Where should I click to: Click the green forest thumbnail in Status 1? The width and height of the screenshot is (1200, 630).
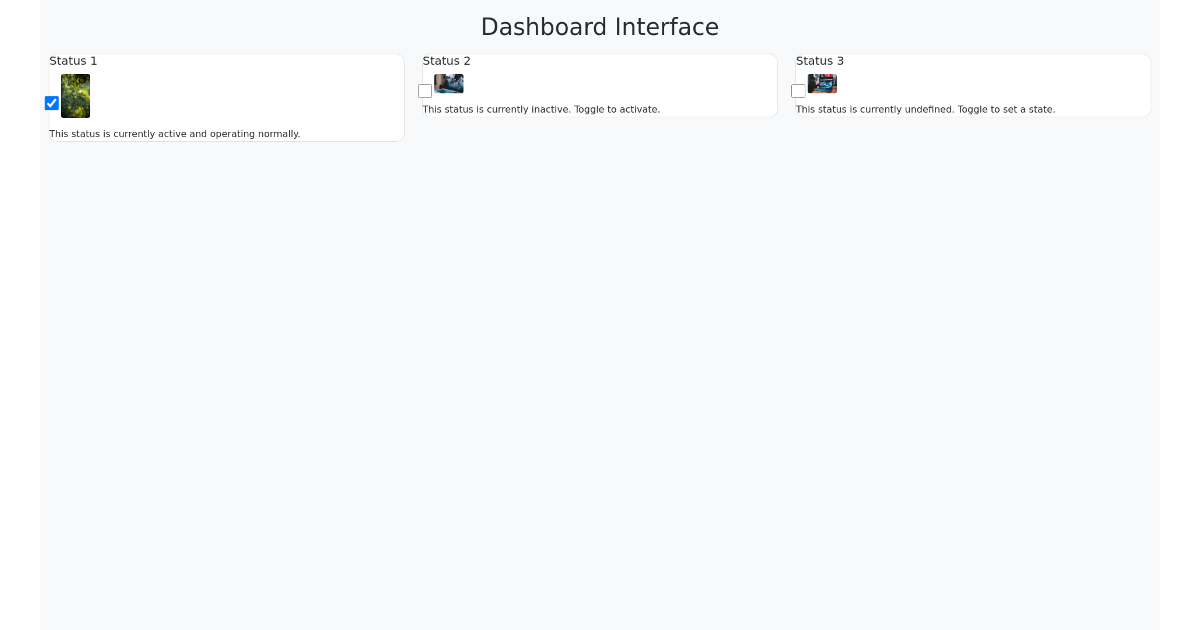[x=75, y=96]
